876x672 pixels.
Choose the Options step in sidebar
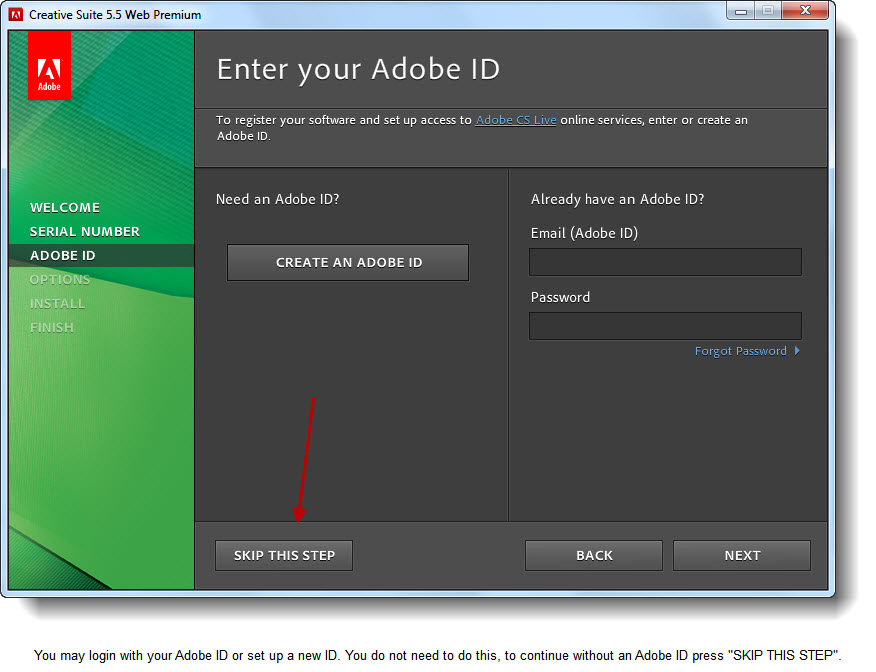[x=60, y=279]
